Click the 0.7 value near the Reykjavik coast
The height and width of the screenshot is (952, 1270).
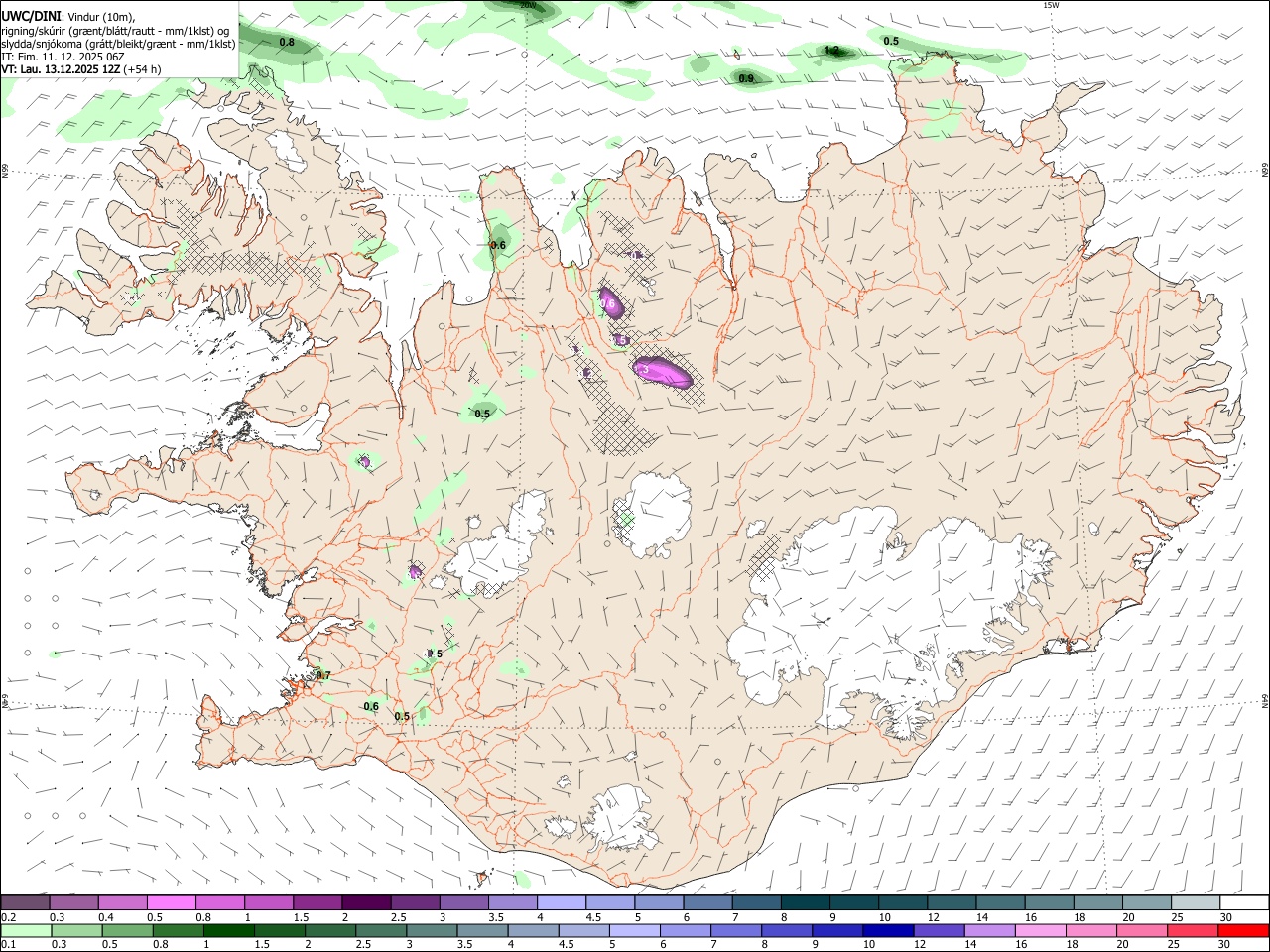point(322,675)
